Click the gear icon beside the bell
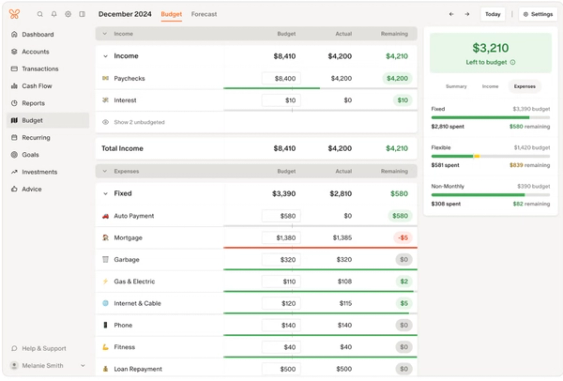Screen dimensions: 563x381 68,14
